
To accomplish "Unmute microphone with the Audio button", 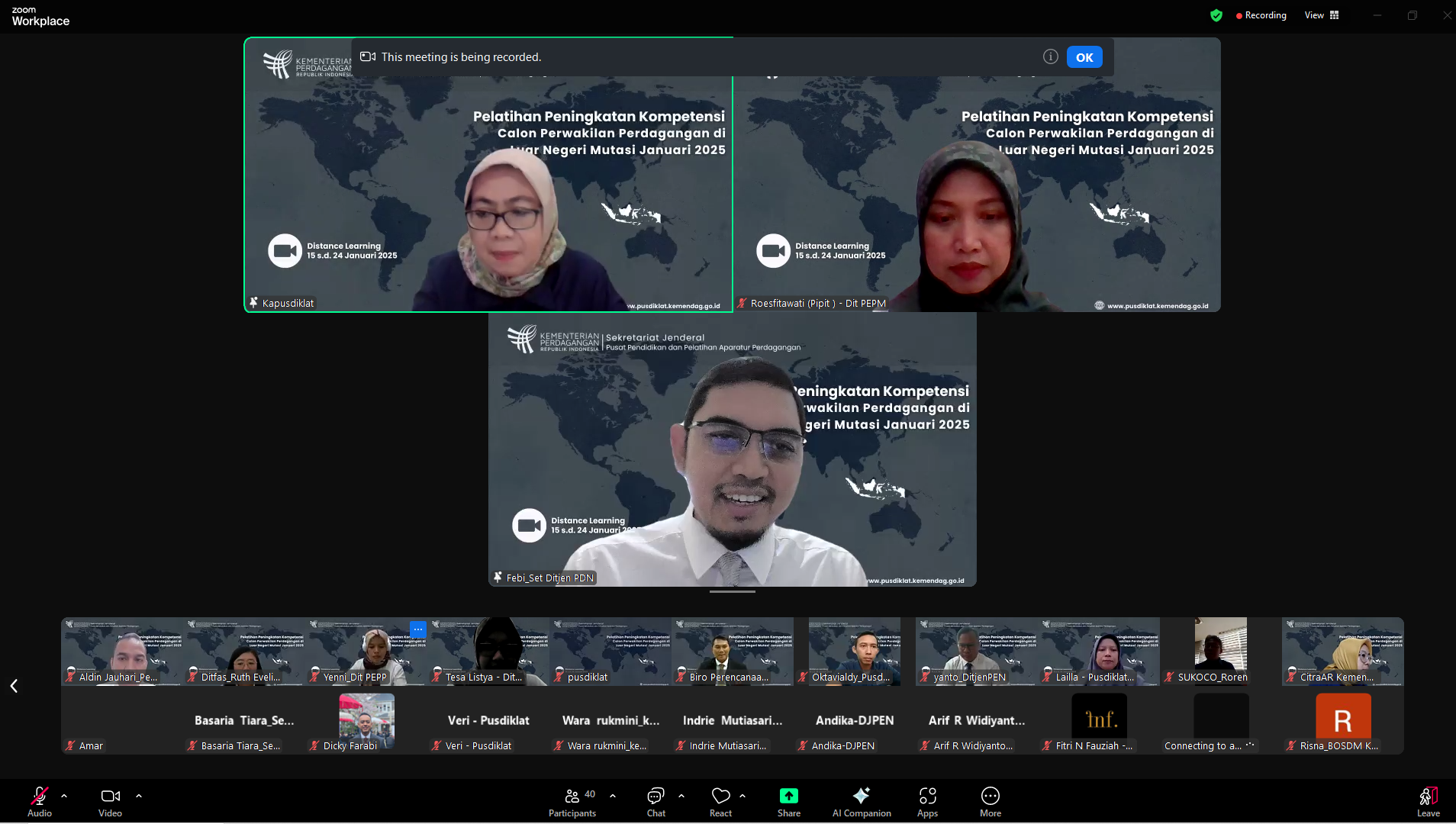I will tap(40, 801).
